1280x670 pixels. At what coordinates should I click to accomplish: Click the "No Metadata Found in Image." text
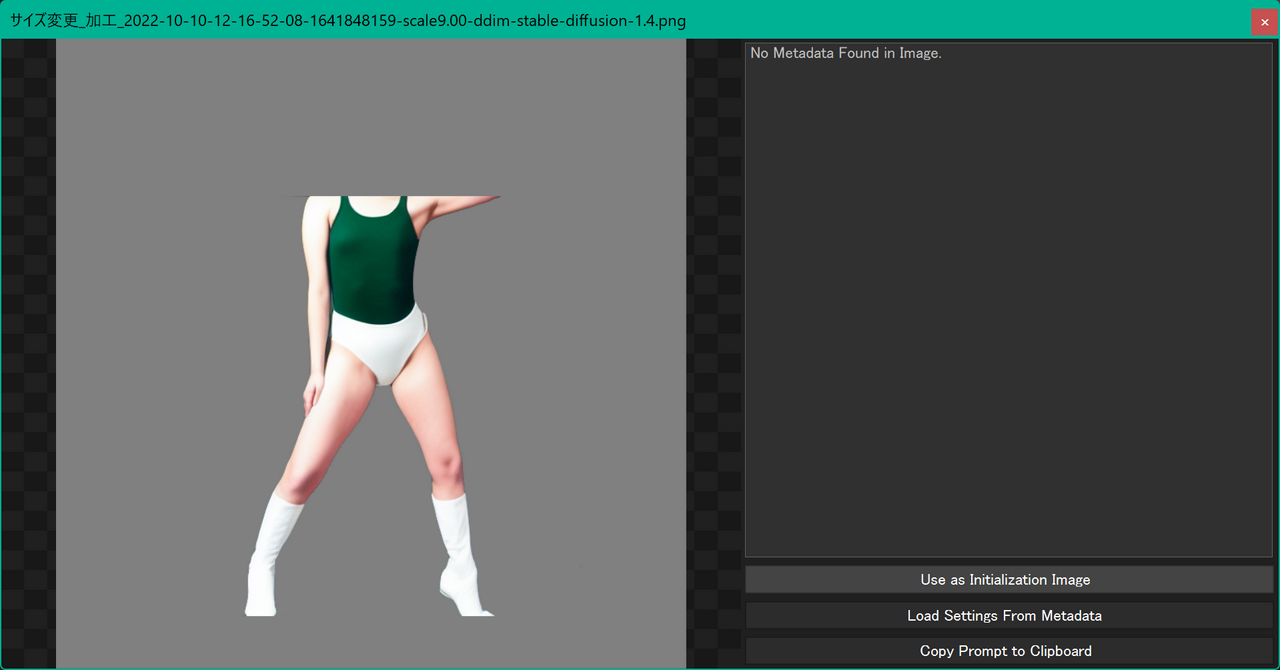pos(846,53)
